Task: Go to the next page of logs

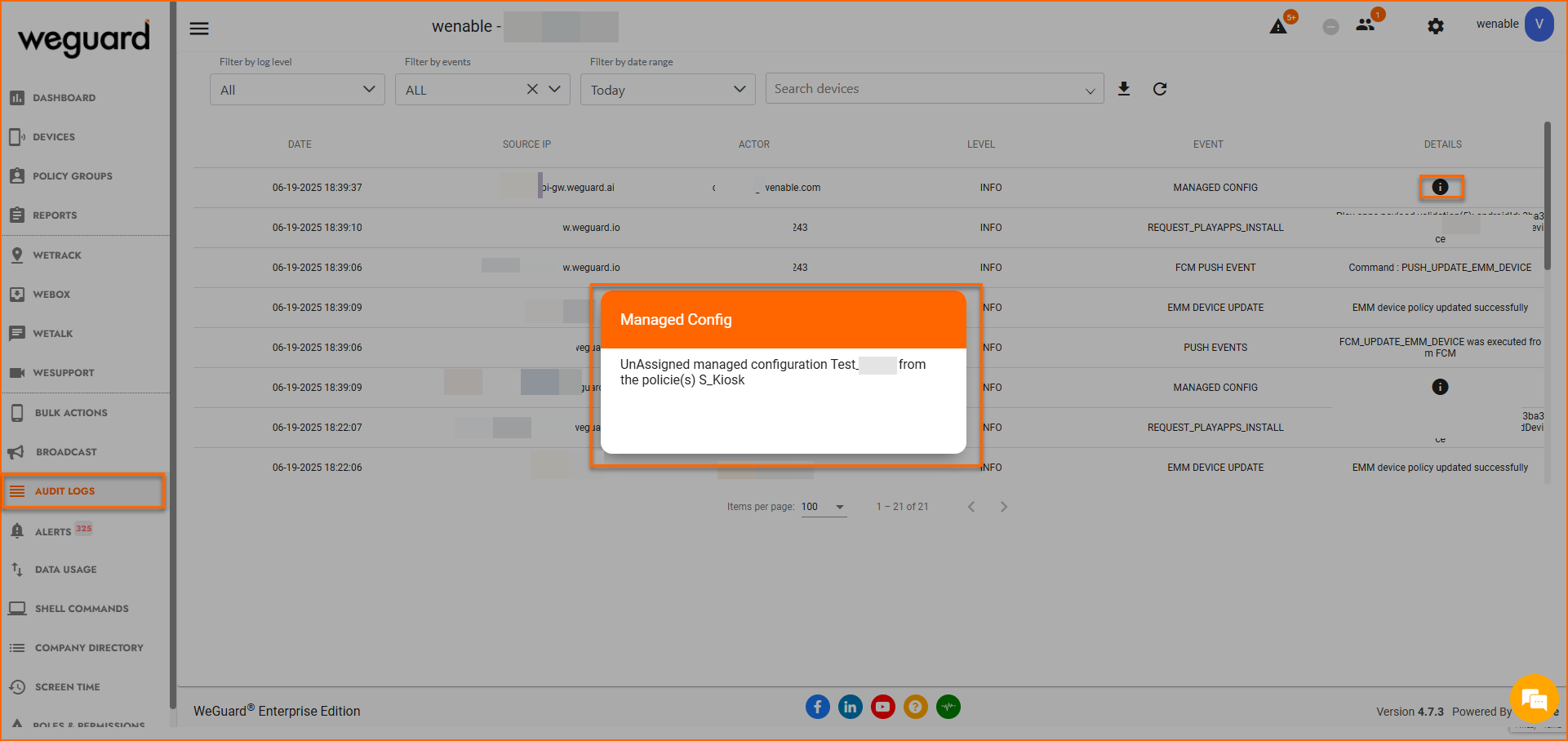Action: pyautogui.click(x=1004, y=507)
